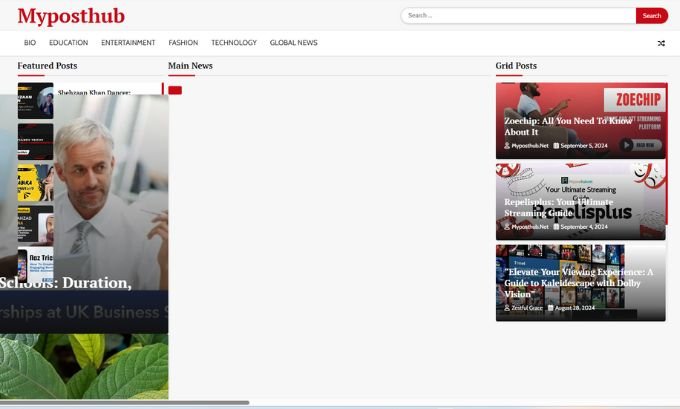Click Myposthub.Net author on Zoechip post
The width and height of the screenshot is (680, 409).
pos(530,146)
